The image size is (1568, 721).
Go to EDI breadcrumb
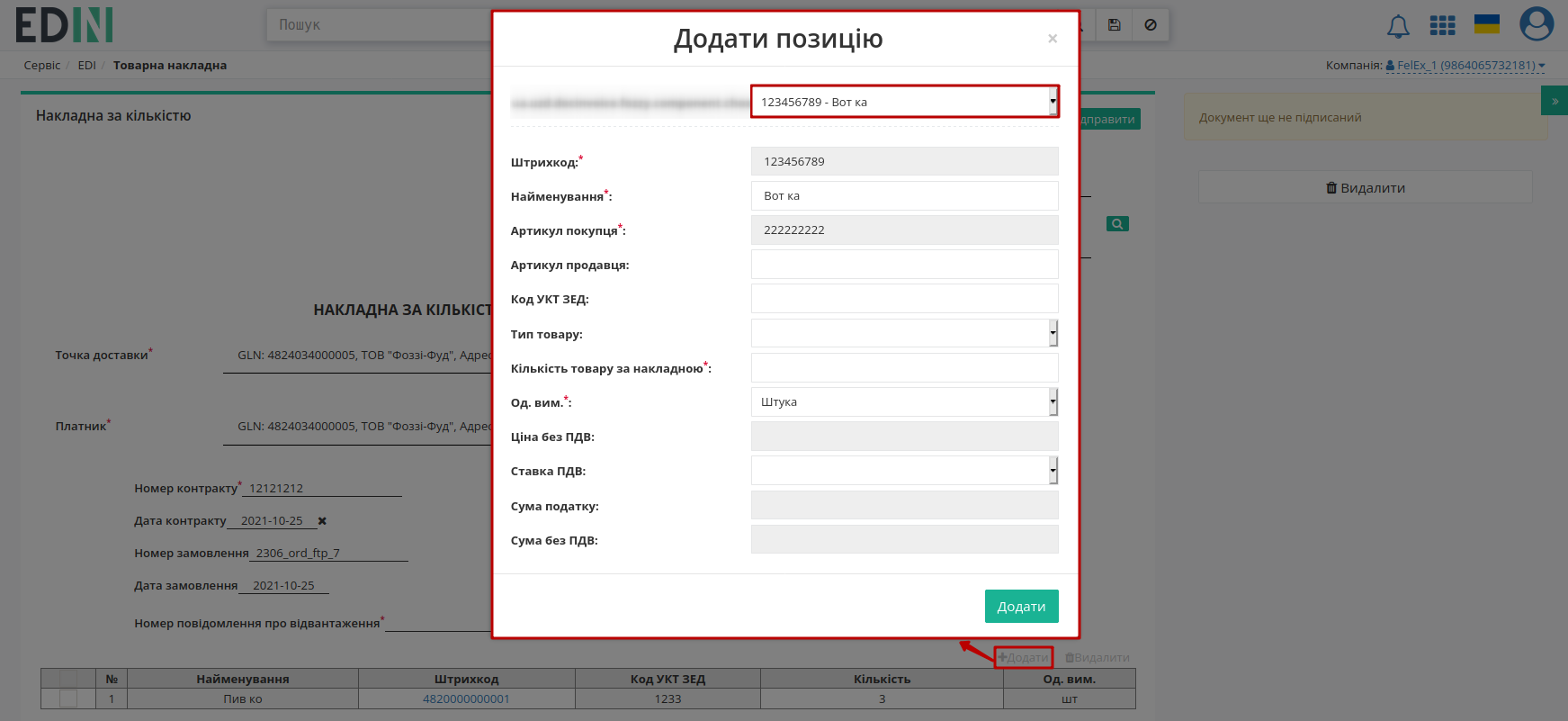pyautogui.click(x=86, y=65)
